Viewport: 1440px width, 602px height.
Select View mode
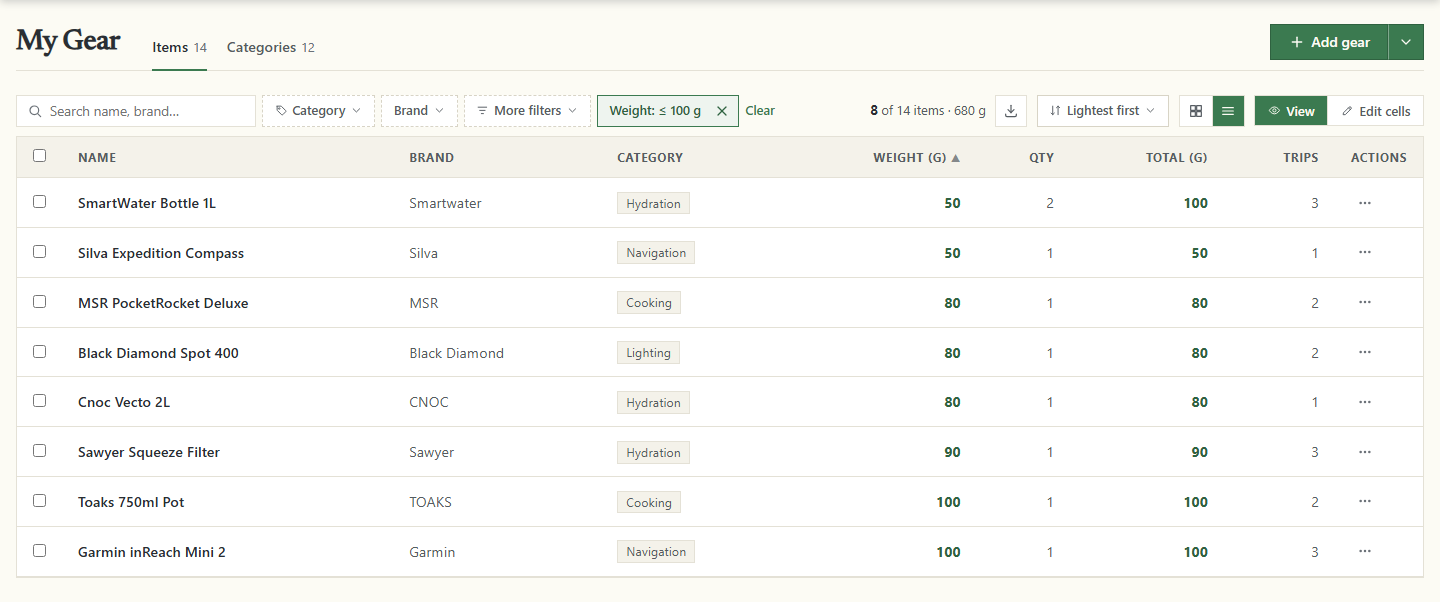coord(1291,111)
